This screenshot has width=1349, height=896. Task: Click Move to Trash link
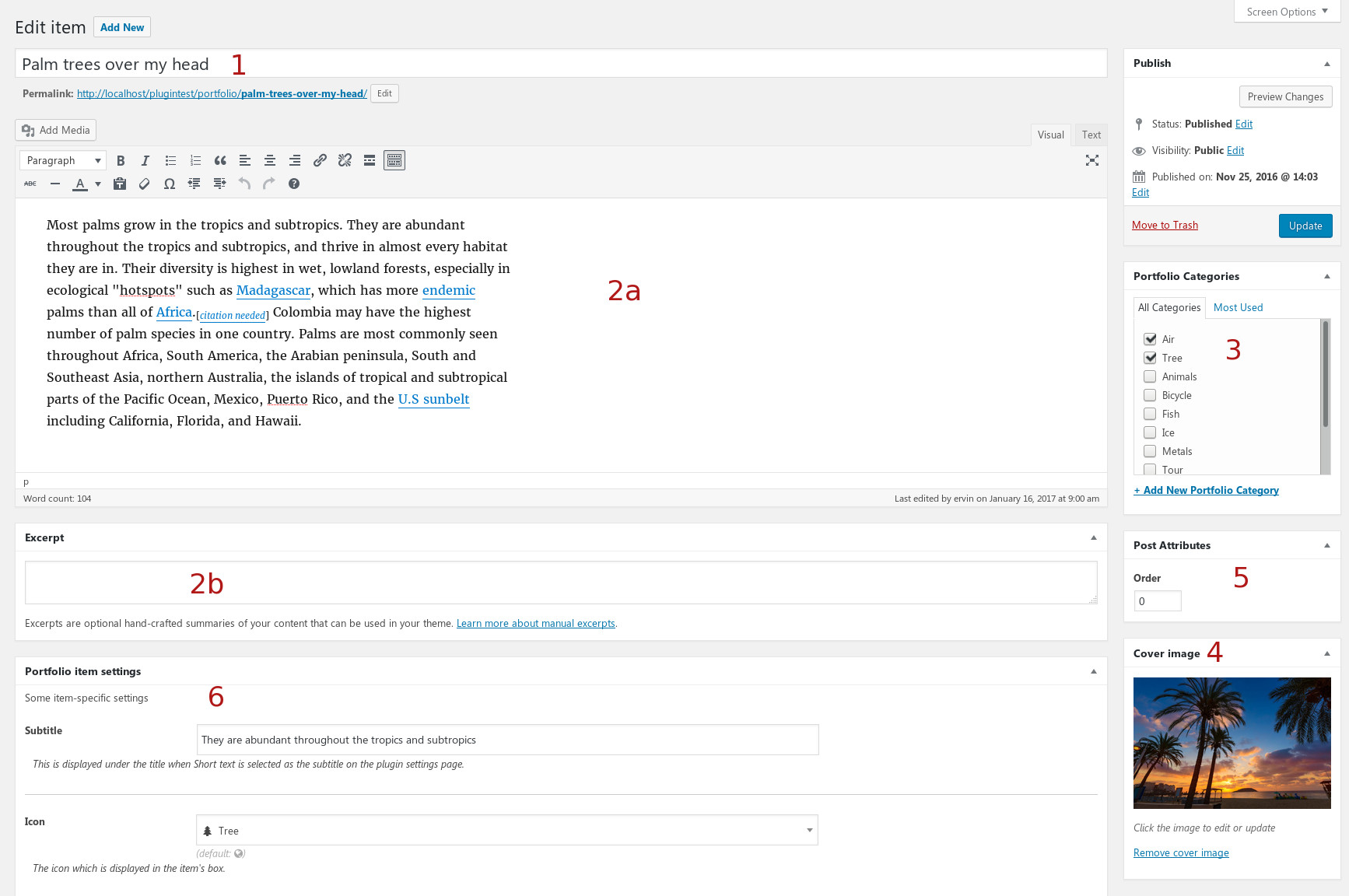click(x=1165, y=225)
